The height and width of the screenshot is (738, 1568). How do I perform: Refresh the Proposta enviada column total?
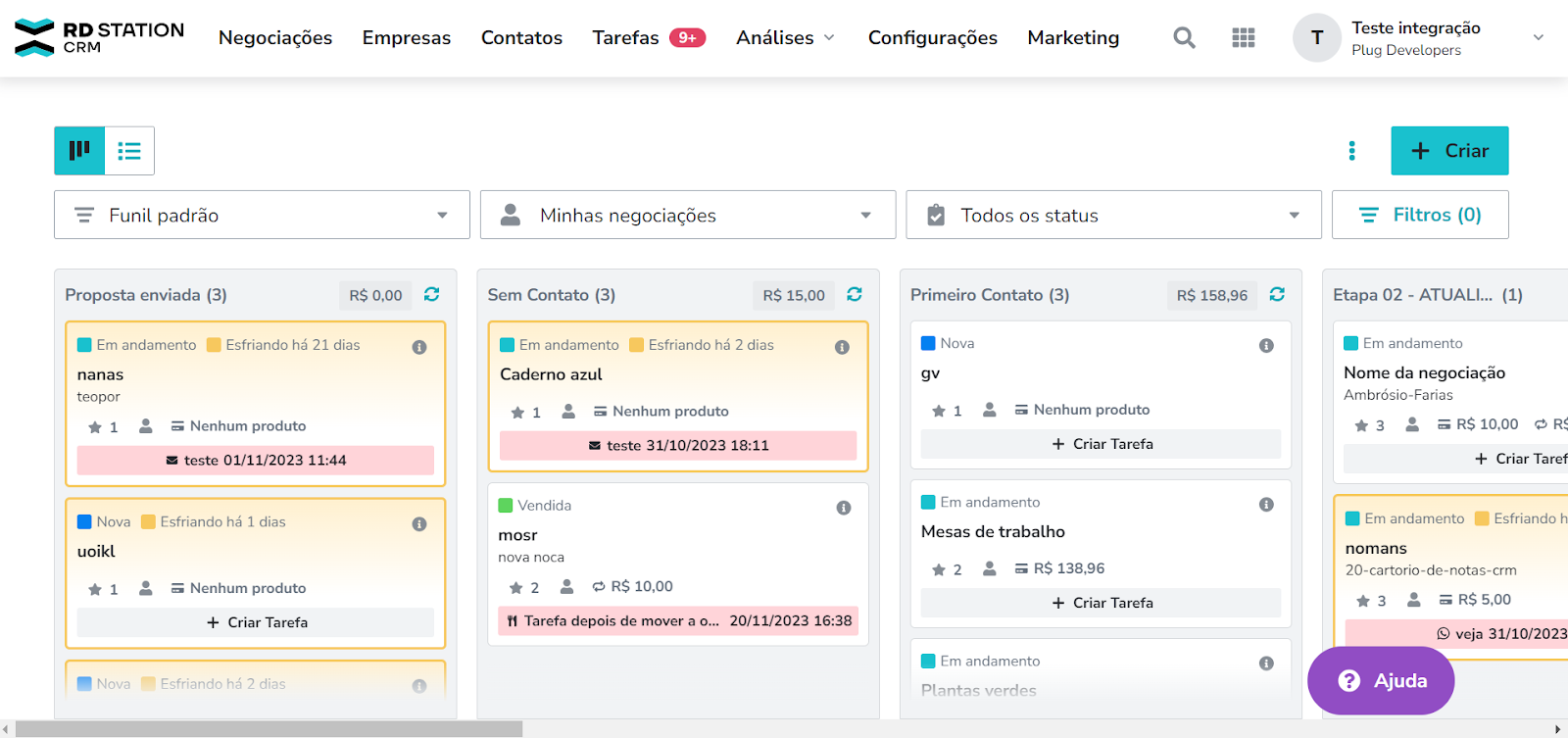click(x=431, y=294)
